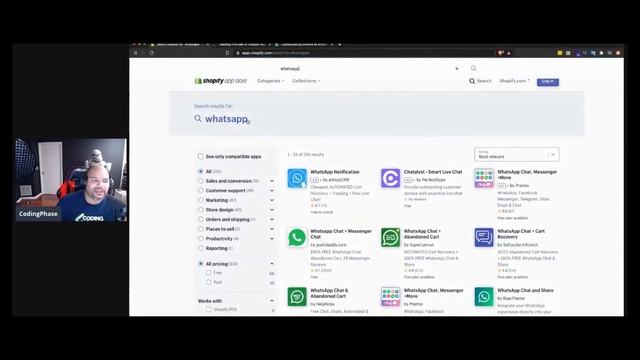Select the Customer support radio button

point(200,191)
